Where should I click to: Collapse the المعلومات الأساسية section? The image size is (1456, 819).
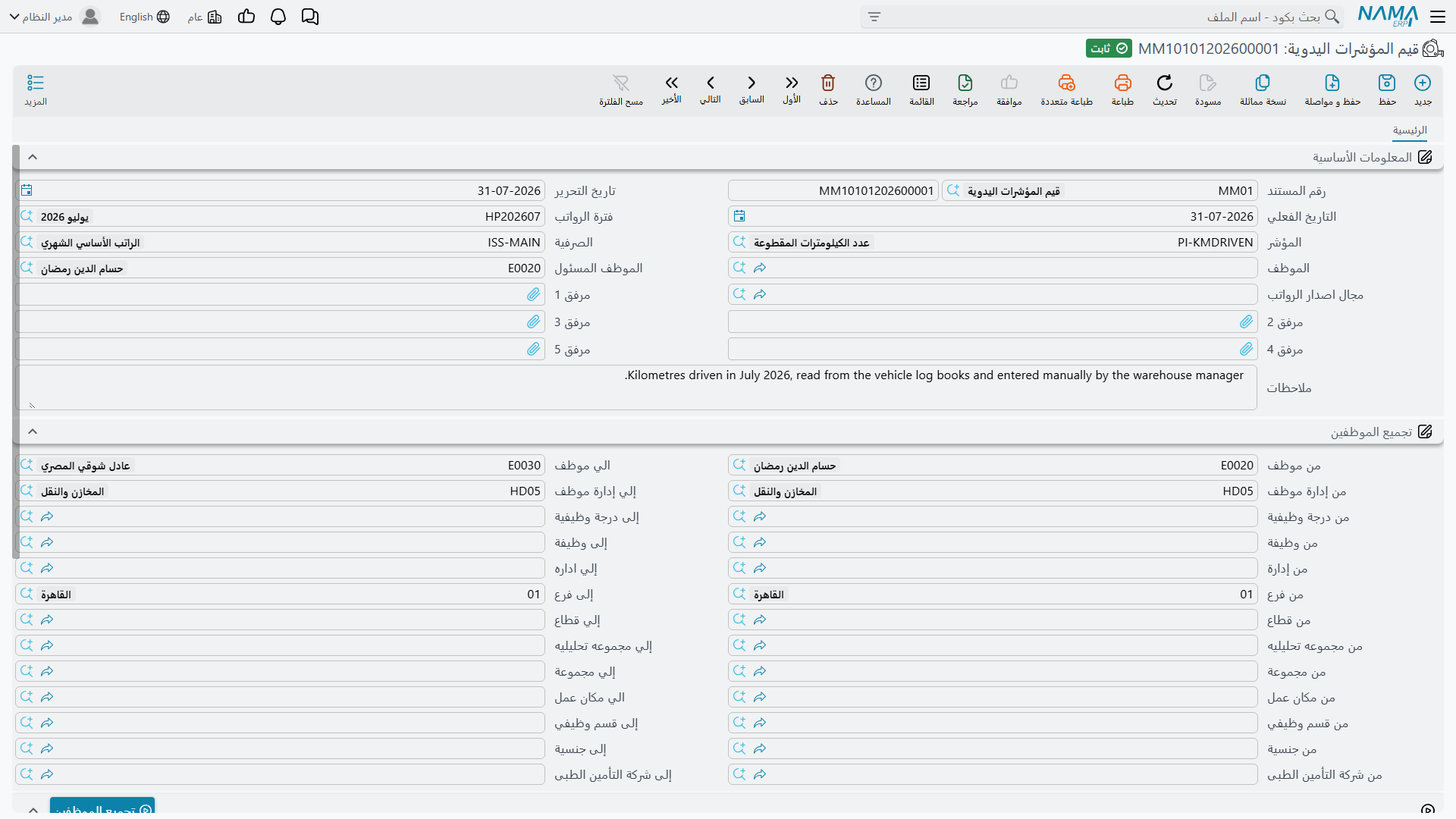coord(33,157)
